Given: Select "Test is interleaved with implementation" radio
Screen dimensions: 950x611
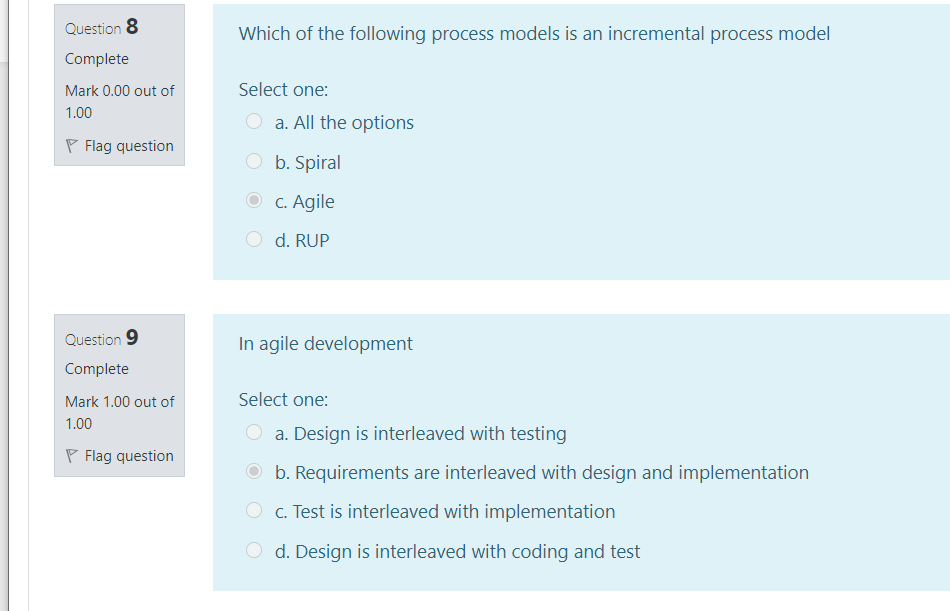Looking at the screenshot, I should point(254,511).
